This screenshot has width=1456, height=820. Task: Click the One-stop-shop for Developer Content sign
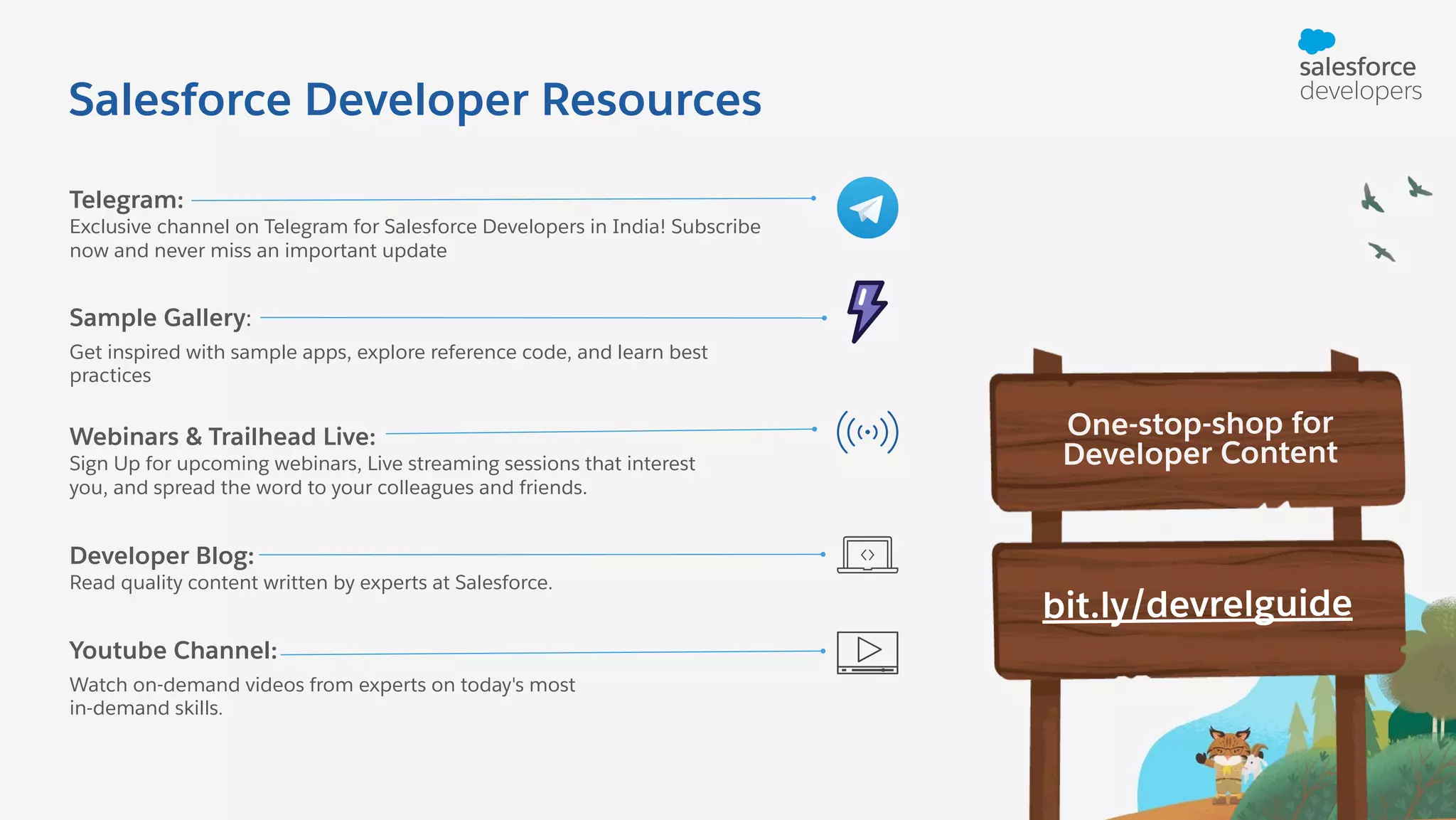(x=1199, y=439)
